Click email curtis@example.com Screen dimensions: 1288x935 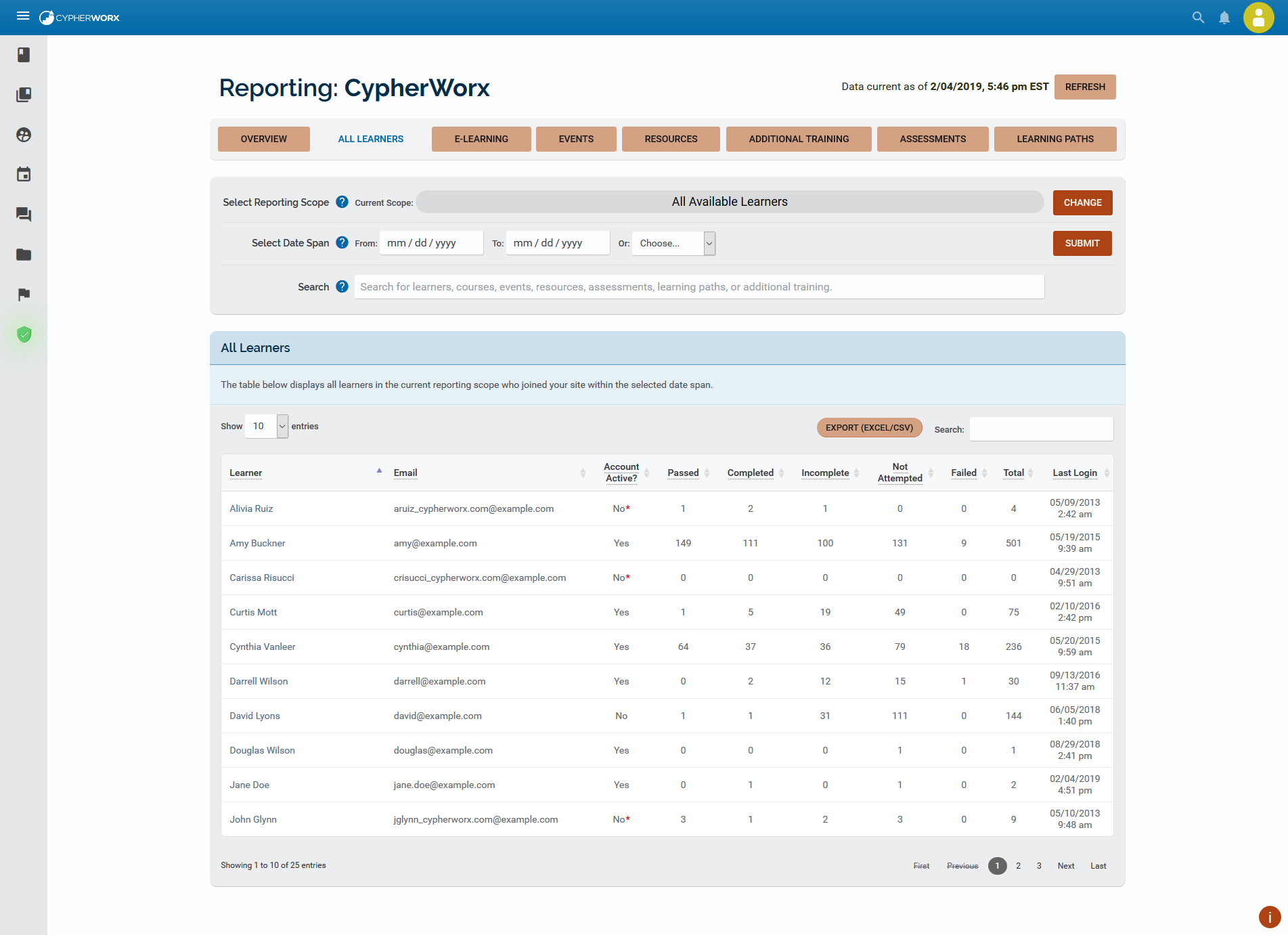tap(439, 612)
